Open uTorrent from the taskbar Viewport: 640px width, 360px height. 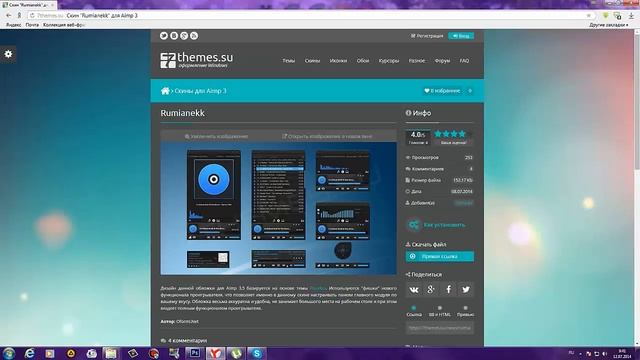tap(236, 353)
